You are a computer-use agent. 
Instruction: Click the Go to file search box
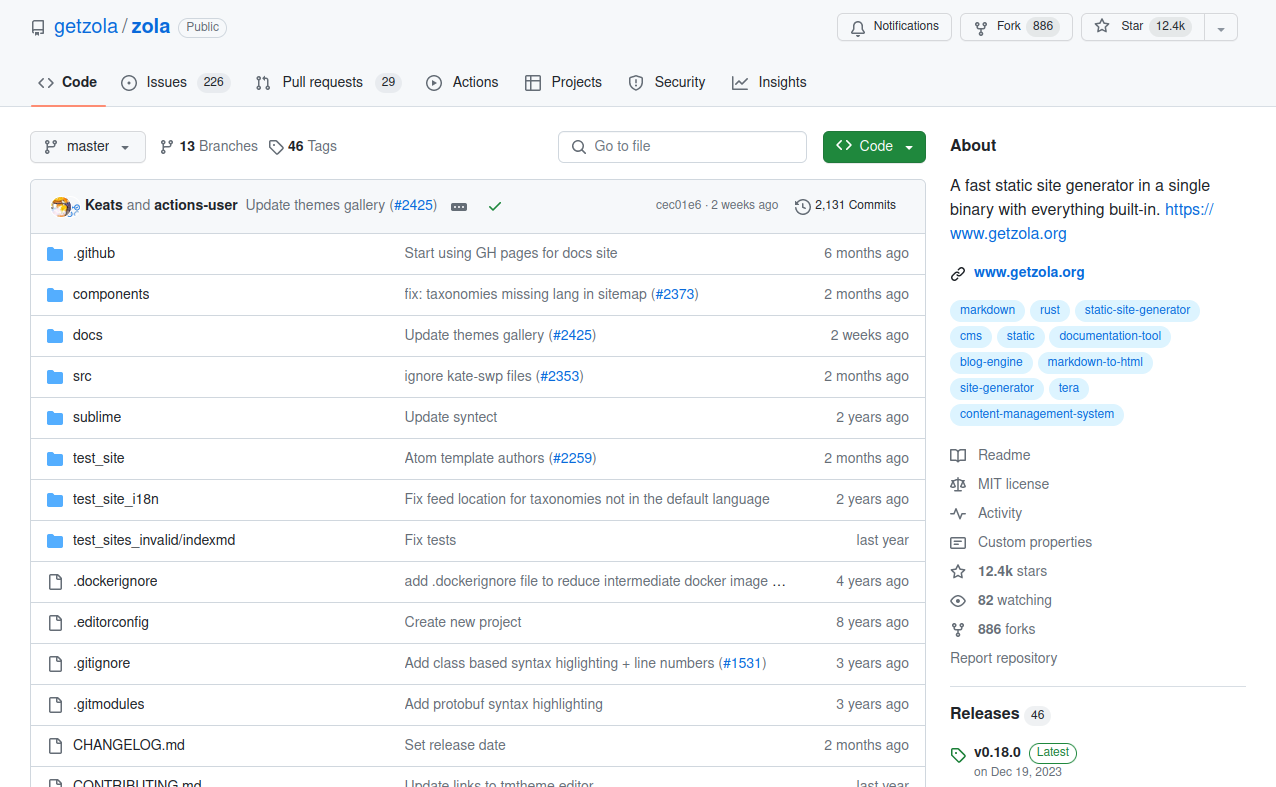(682, 147)
